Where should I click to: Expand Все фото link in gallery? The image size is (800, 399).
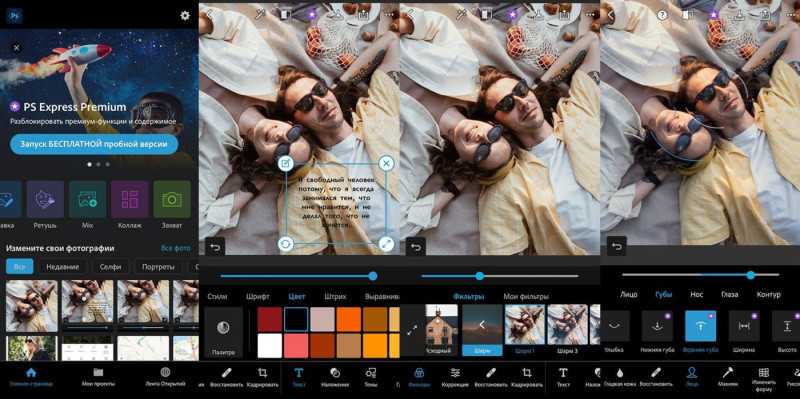point(176,248)
